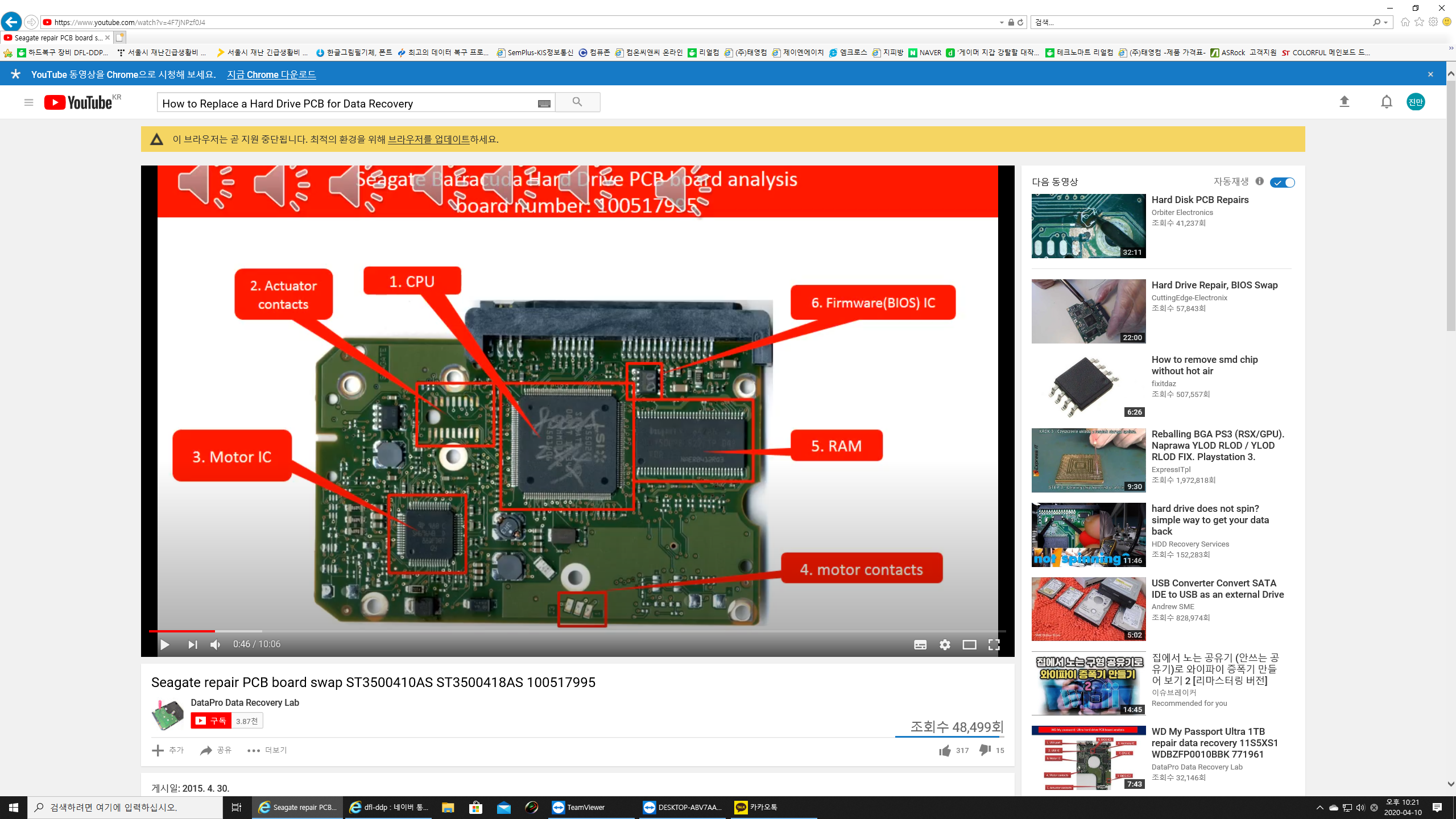Image resolution: width=1456 pixels, height=819 pixels.
Task: Enter full screen mode
Action: click(x=994, y=644)
